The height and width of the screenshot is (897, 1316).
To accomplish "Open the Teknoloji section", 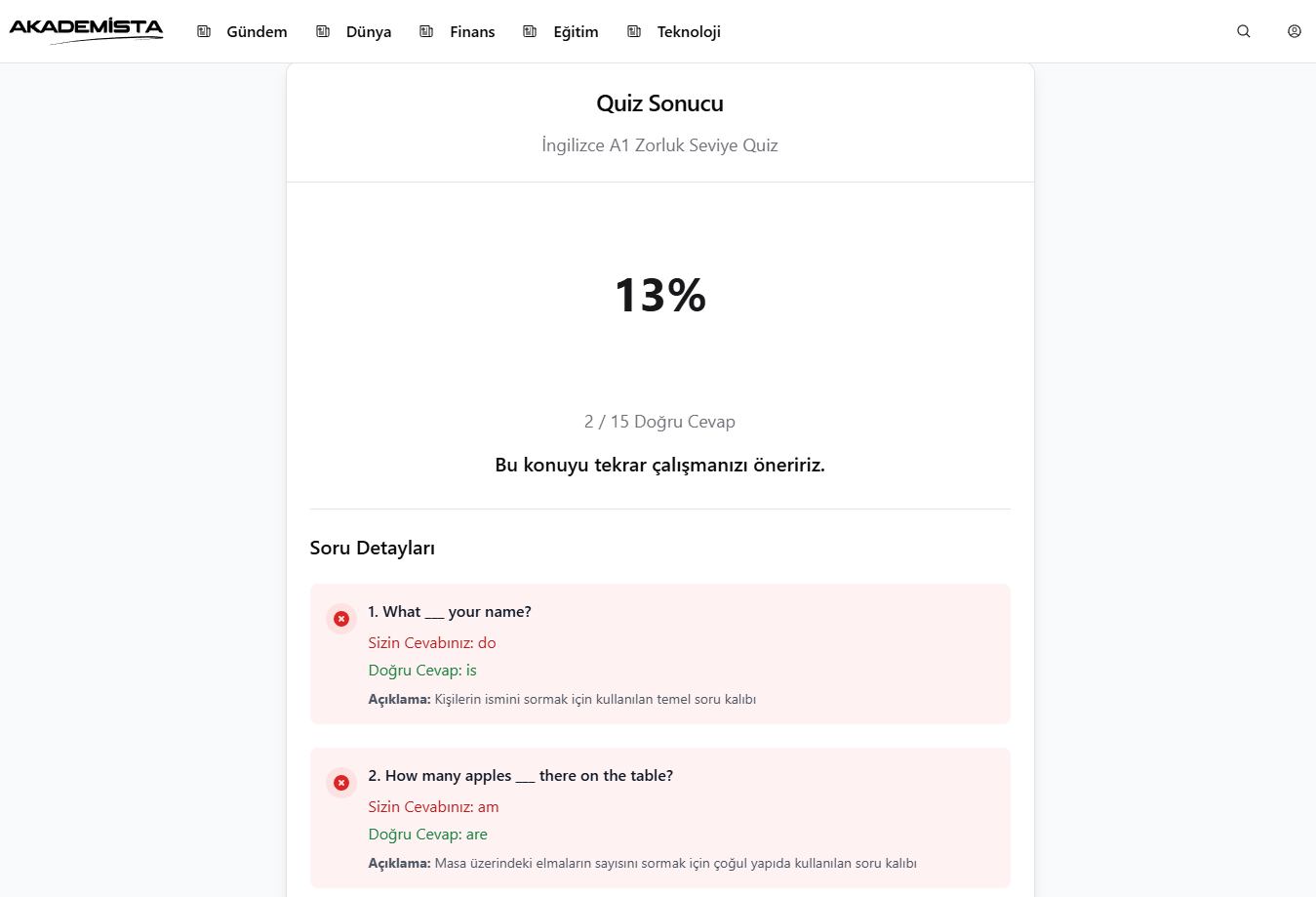I will (689, 32).
